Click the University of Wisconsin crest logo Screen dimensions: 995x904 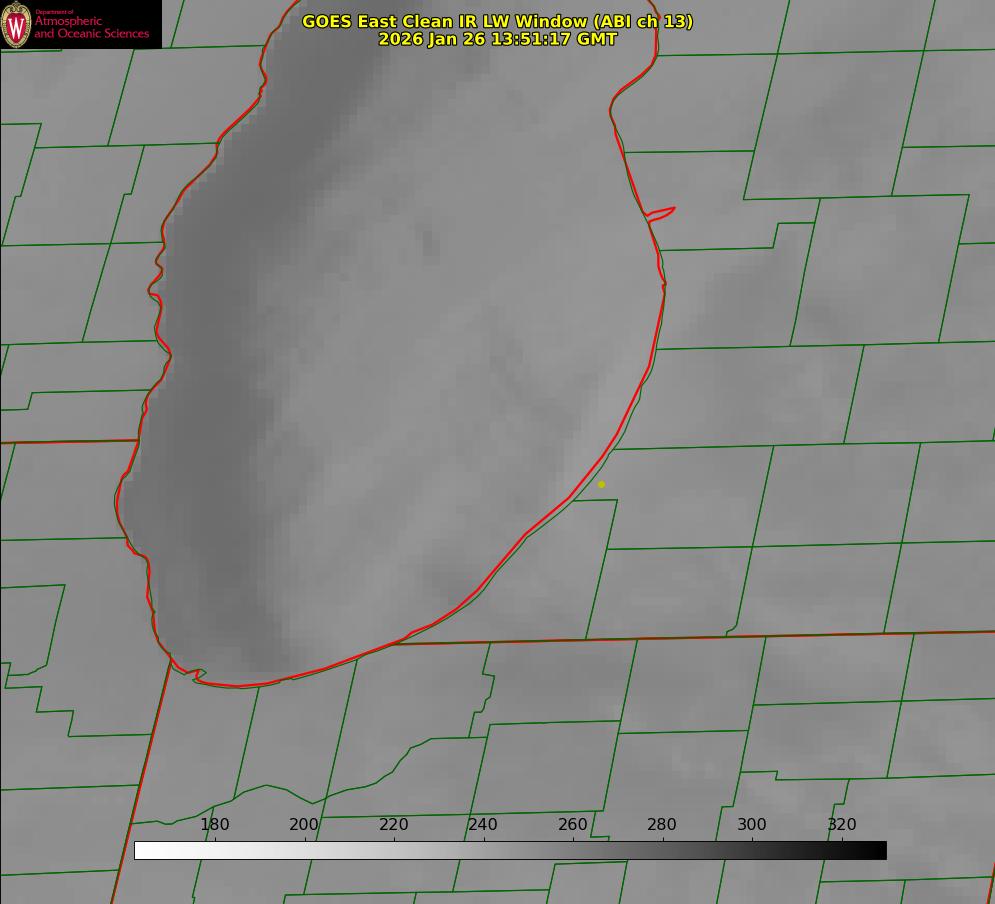tap(16, 24)
